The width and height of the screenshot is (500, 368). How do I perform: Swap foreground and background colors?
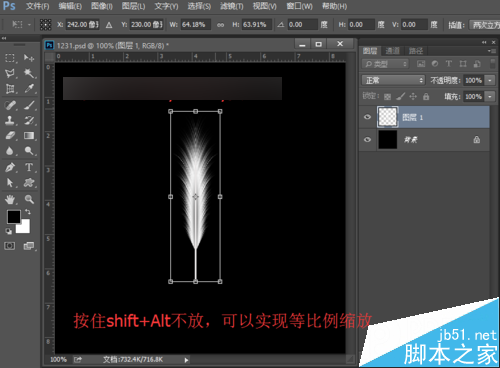point(28,212)
